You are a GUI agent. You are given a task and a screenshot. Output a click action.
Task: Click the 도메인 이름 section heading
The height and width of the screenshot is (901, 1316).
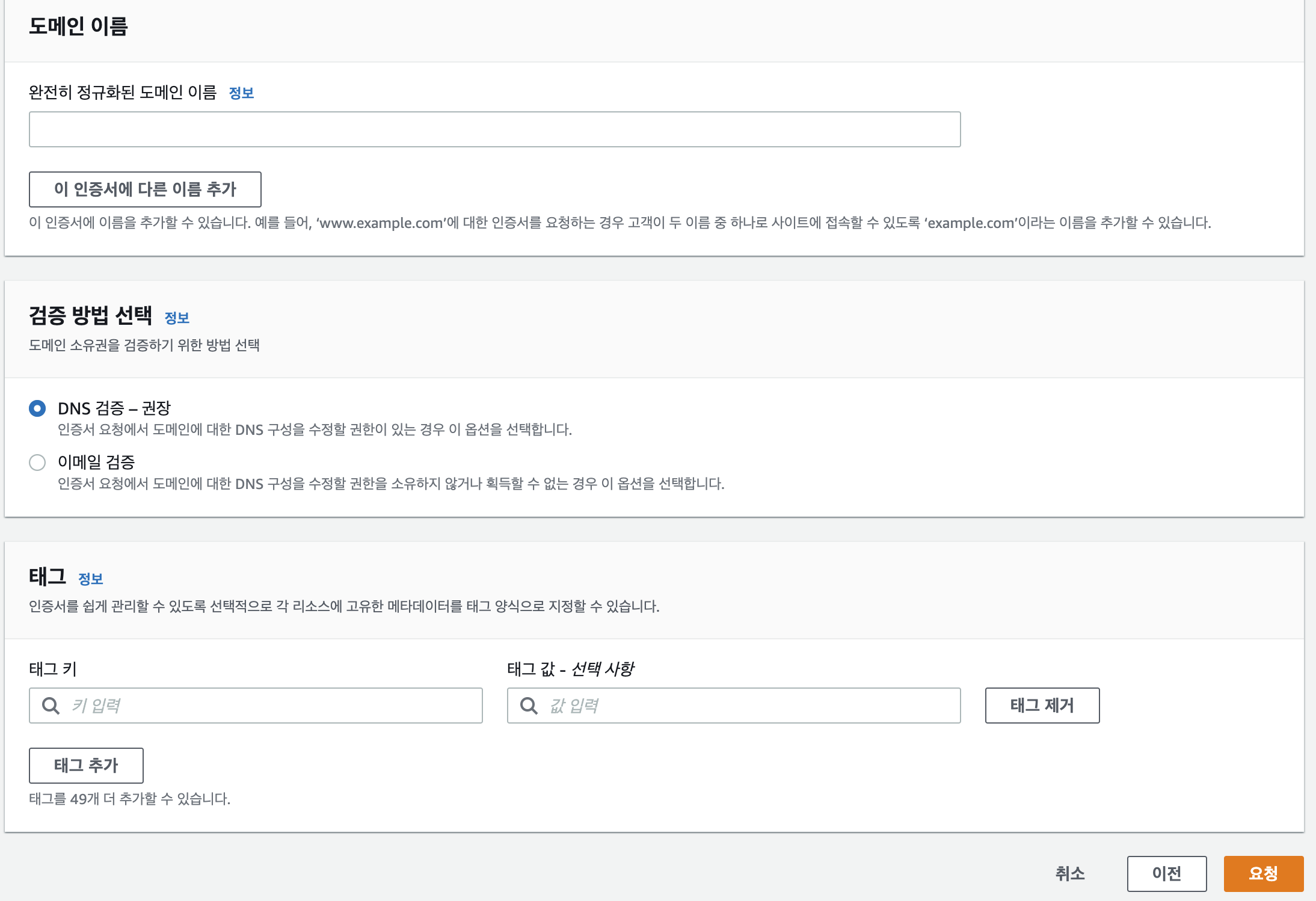78,26
